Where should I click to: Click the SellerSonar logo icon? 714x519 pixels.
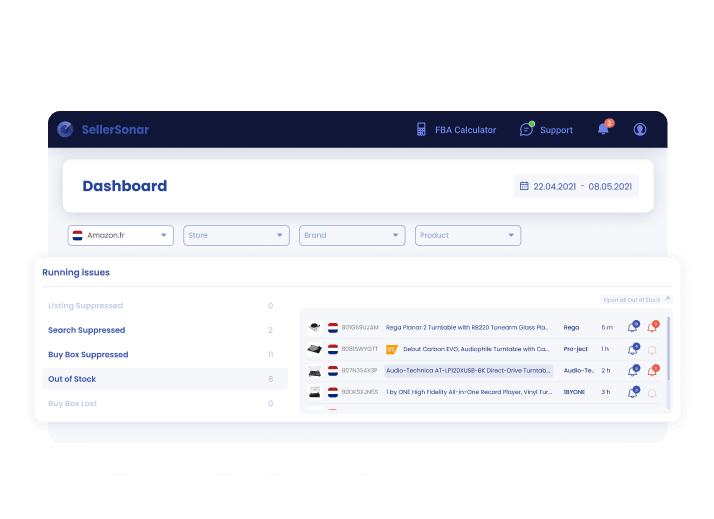(65, 129)
